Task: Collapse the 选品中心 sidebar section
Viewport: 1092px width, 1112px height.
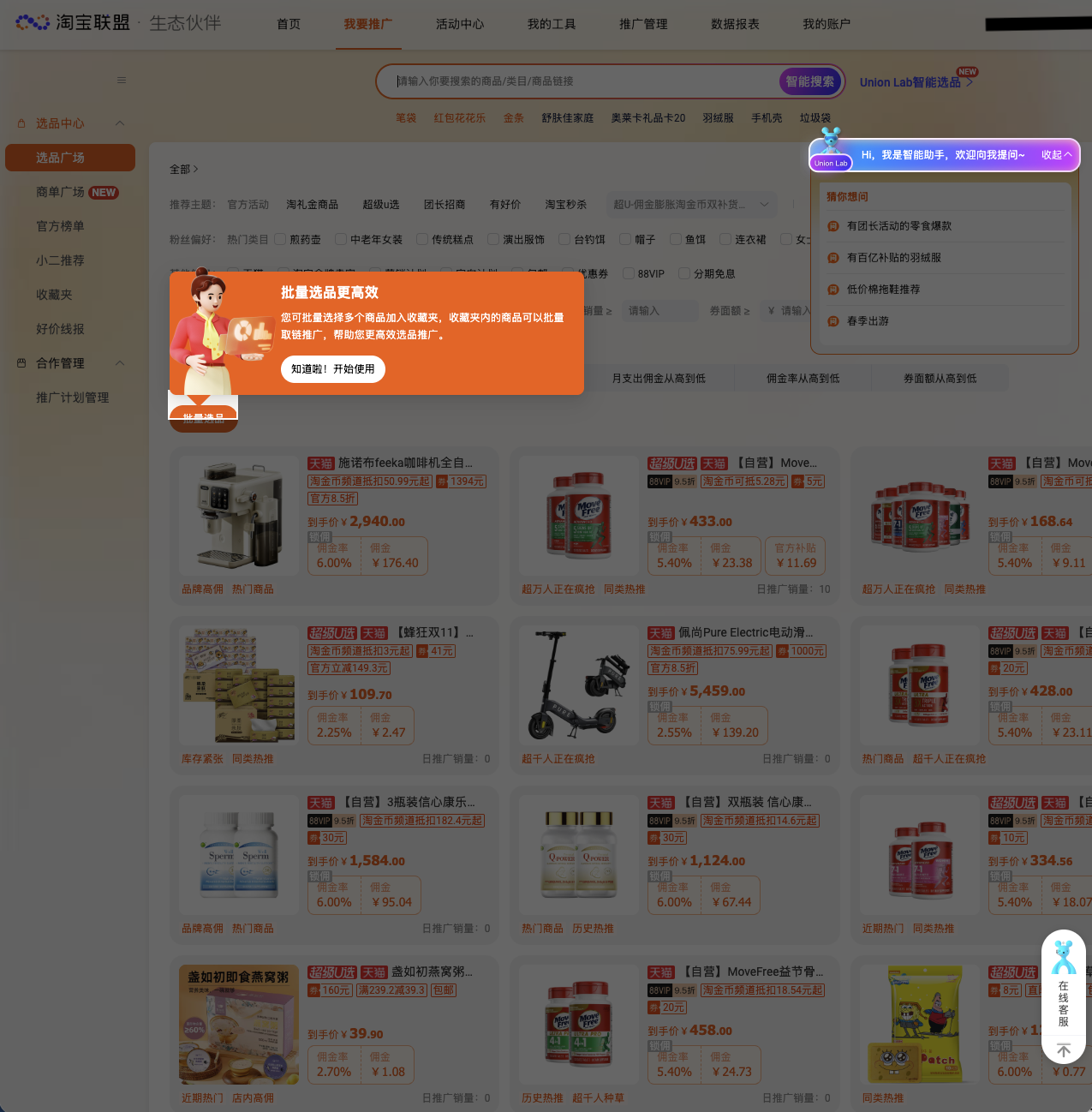Action: 120,123
